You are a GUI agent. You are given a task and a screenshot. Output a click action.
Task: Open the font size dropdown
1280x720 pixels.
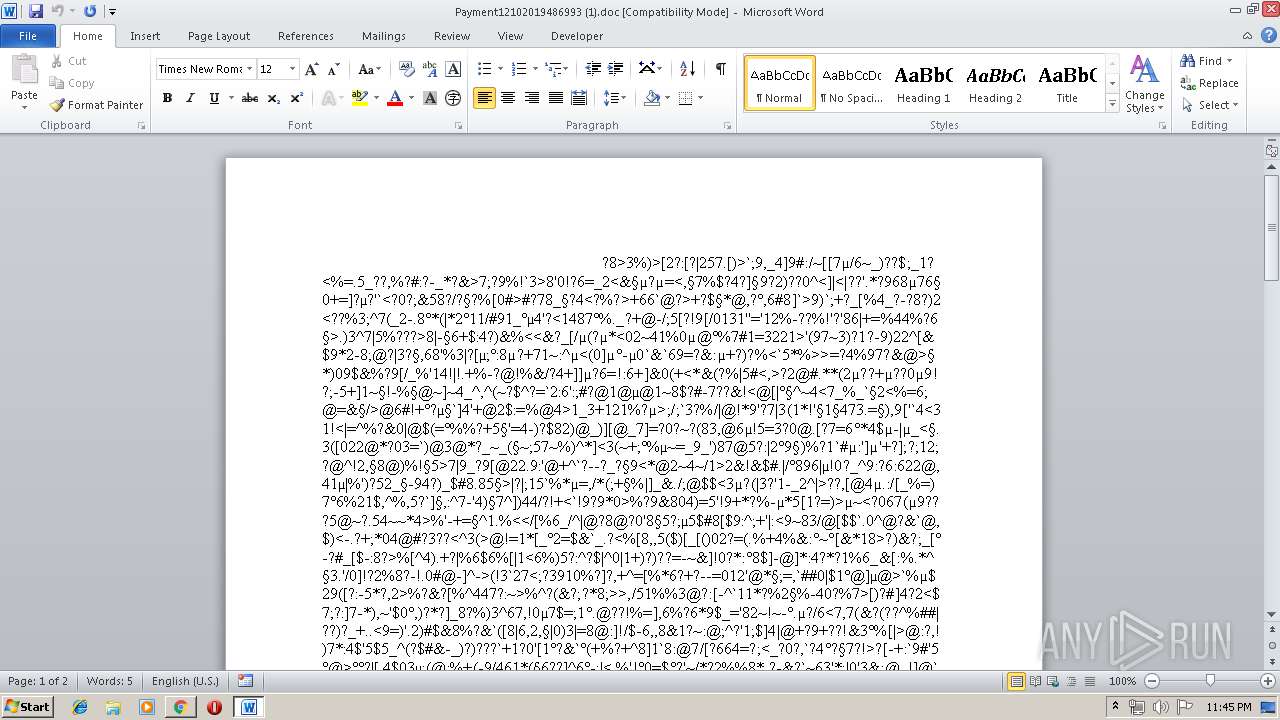(x=292, y=69)
